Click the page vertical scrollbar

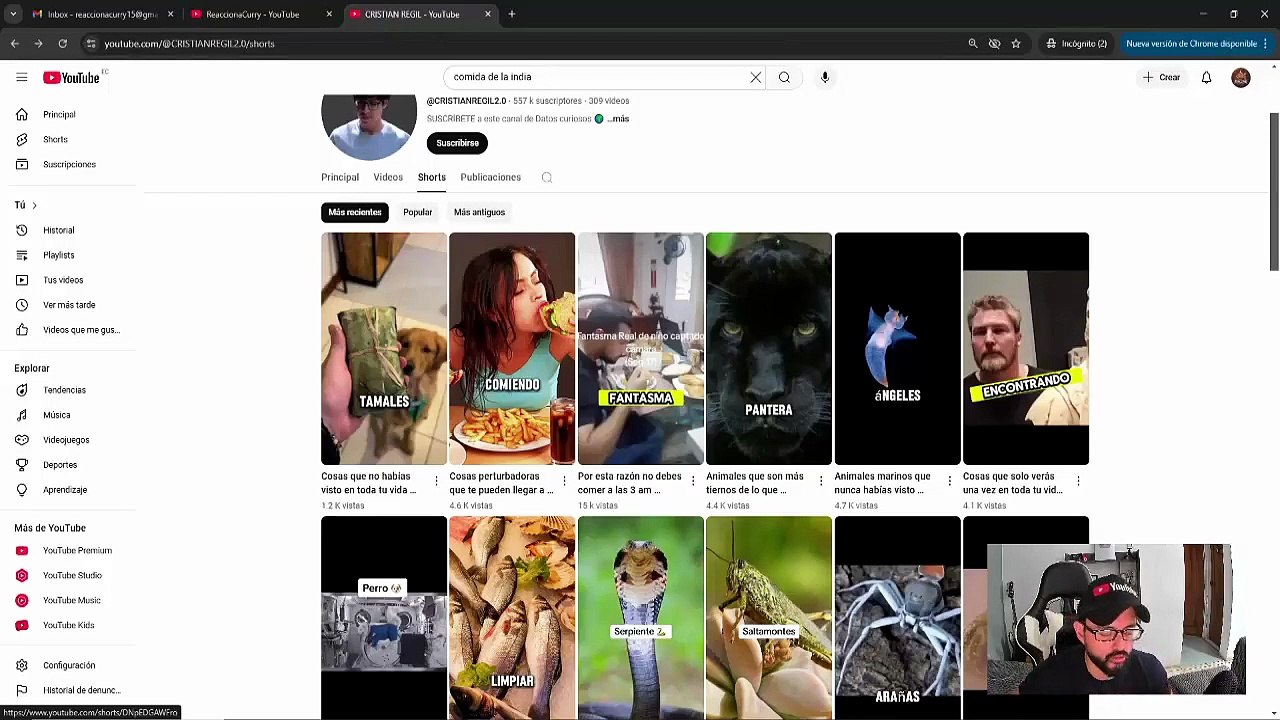(1274, 190)
